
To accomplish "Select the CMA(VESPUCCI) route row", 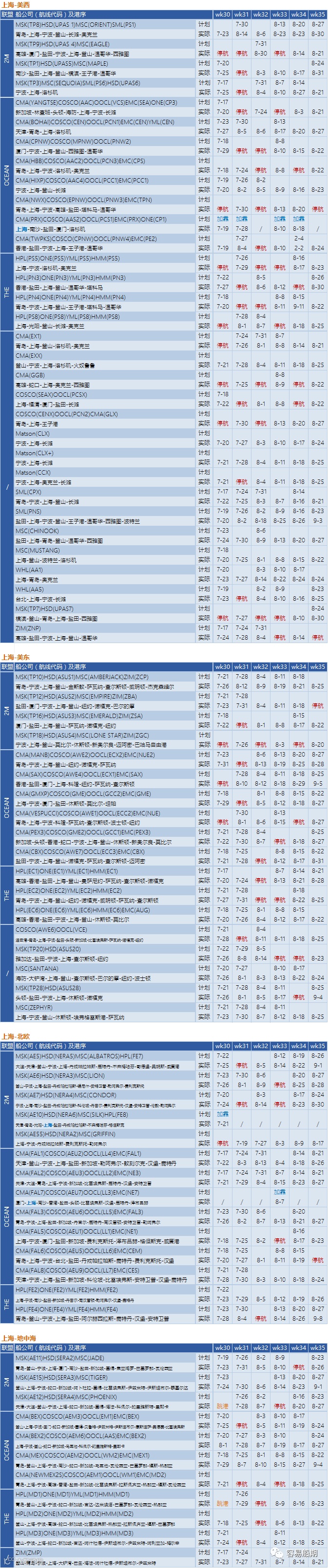I will (x=88, y=813).
